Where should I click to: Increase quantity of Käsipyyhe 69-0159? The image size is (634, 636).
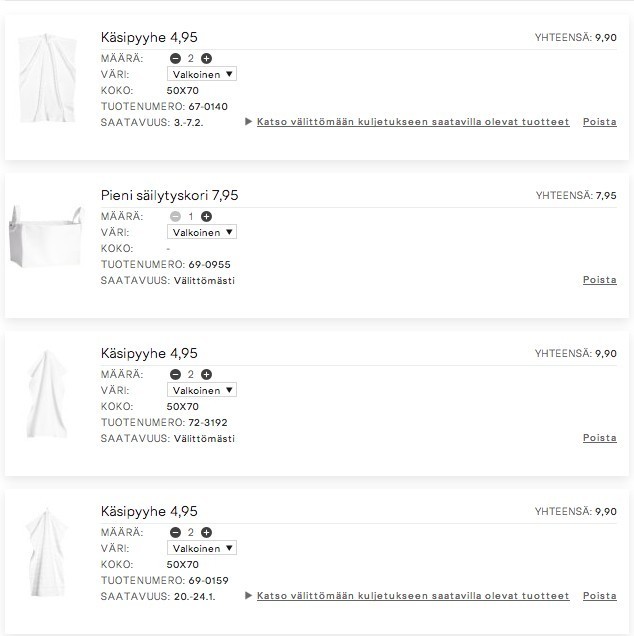point(206,533)
